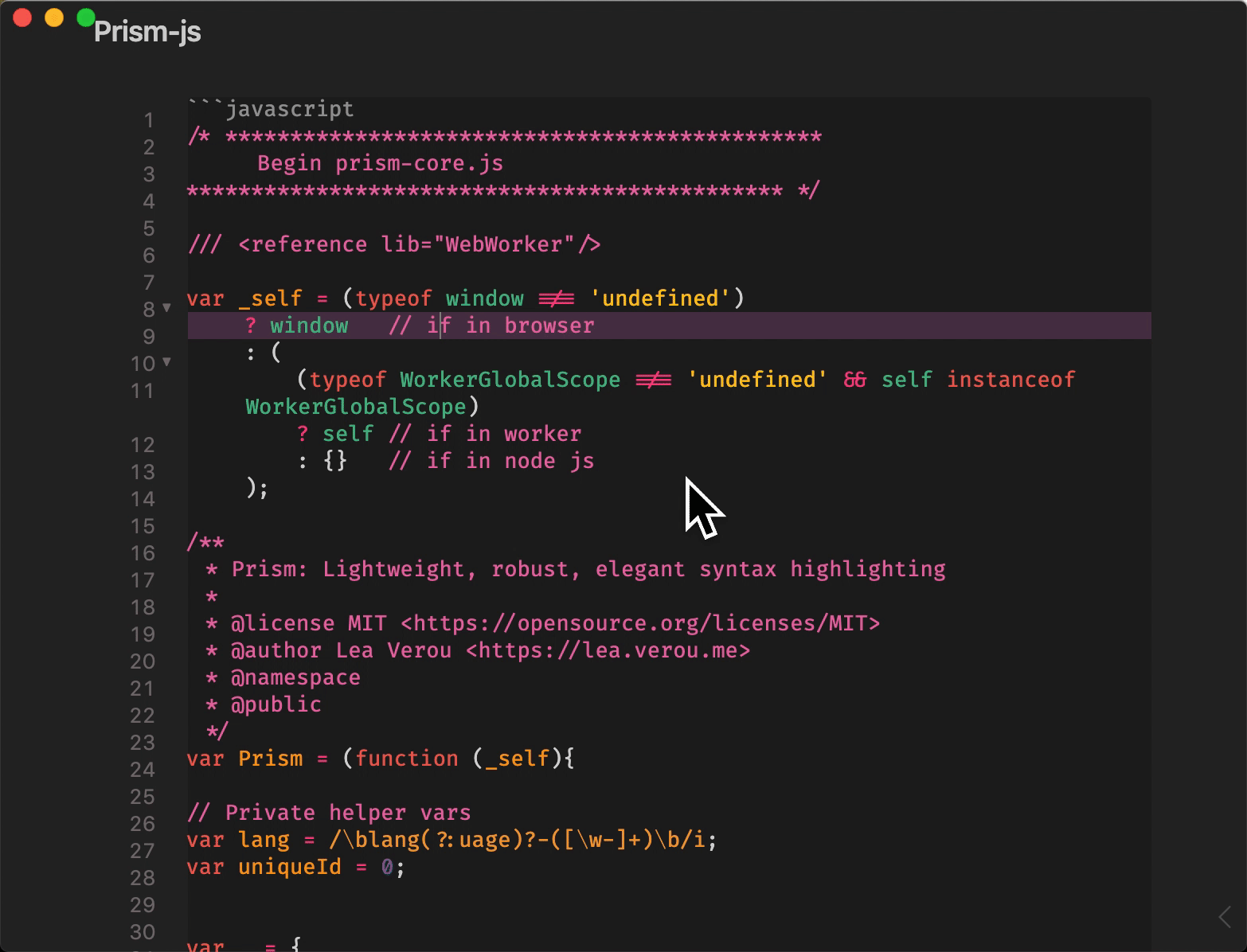This screenshot has width=1247, height=952.
Task: Click the 'function' keyword in the Prism declaration
Action: click(x=407, y=759)
